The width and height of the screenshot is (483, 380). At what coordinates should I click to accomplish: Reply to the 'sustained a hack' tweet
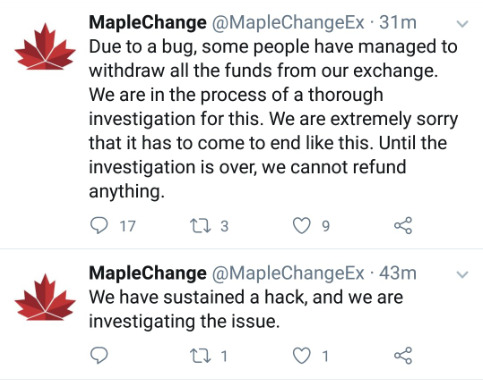[99, 356]
